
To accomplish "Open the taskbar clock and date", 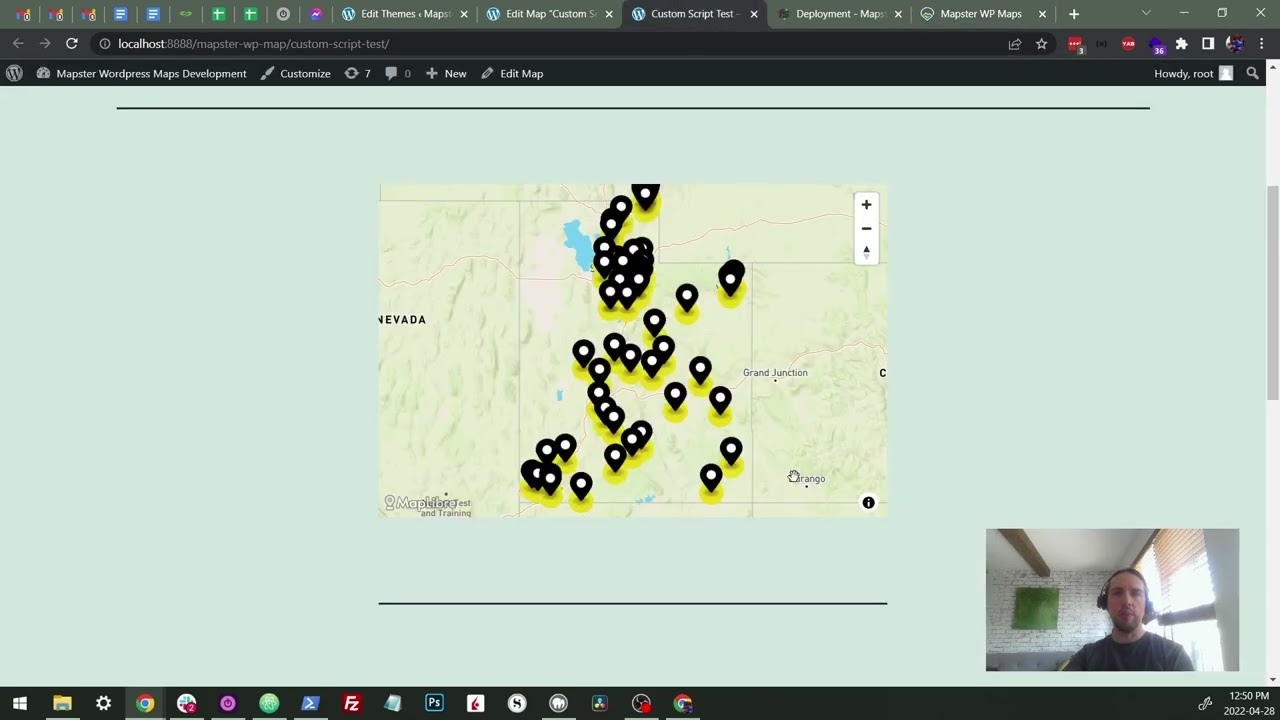I will [1249, 703].
